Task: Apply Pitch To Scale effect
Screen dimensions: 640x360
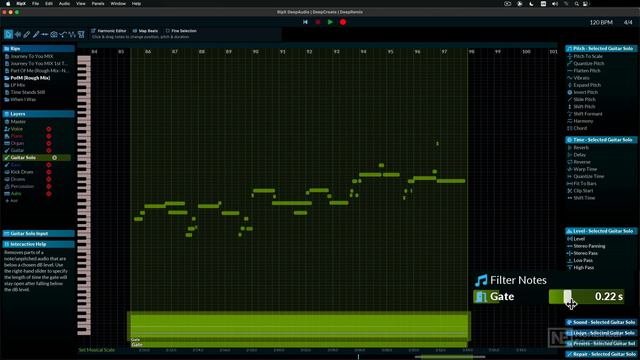Action: pos(588,56)
